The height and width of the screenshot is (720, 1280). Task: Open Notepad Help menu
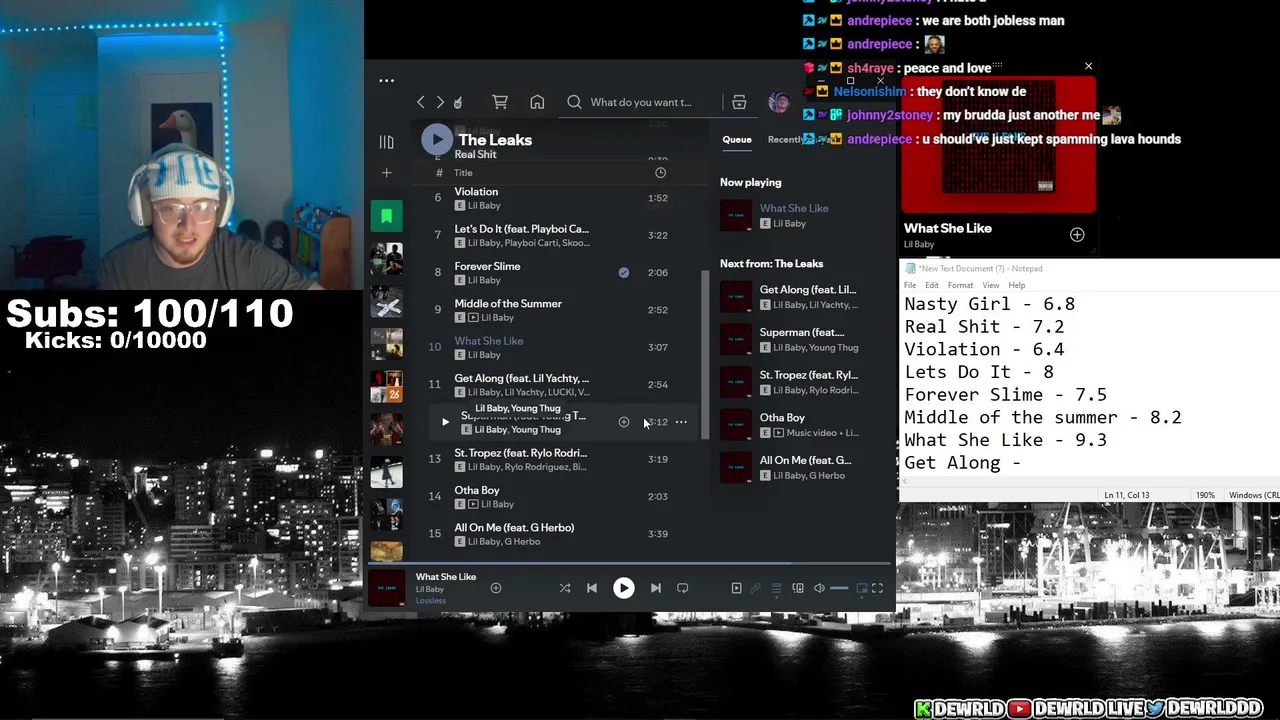[1016, 285]
